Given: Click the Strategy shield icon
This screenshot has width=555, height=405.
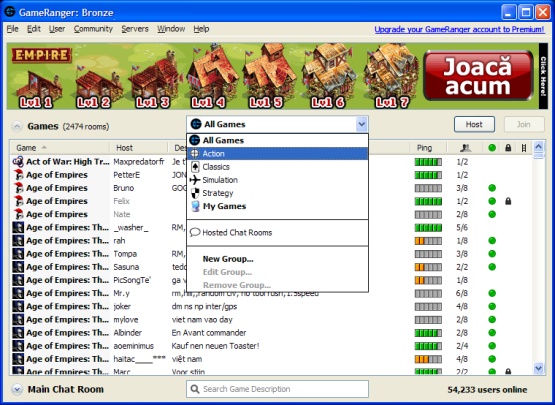Looking at the screenshot, I should pos(195,193).
